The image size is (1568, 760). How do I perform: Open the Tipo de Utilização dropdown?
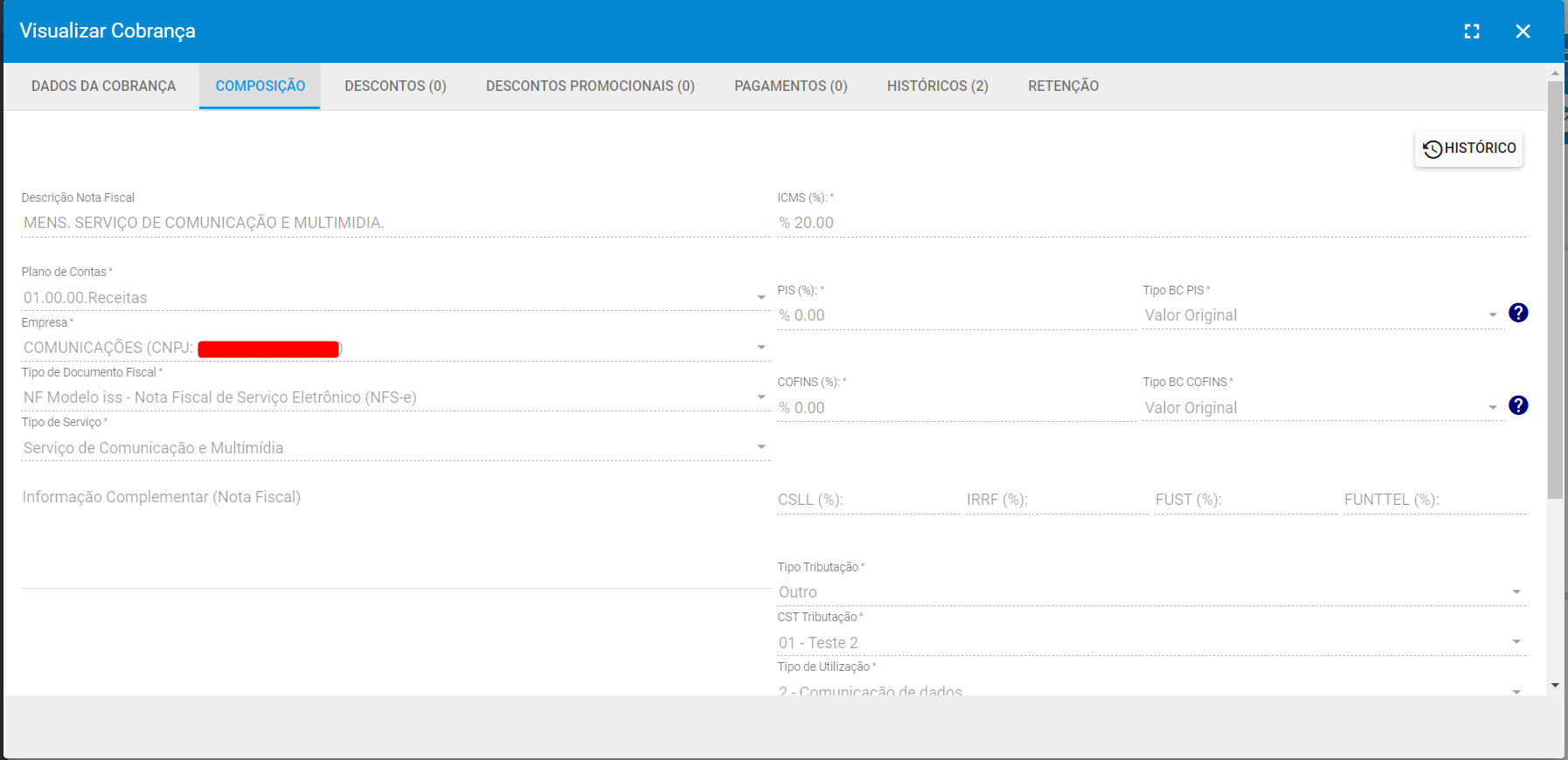[1152, 688]
